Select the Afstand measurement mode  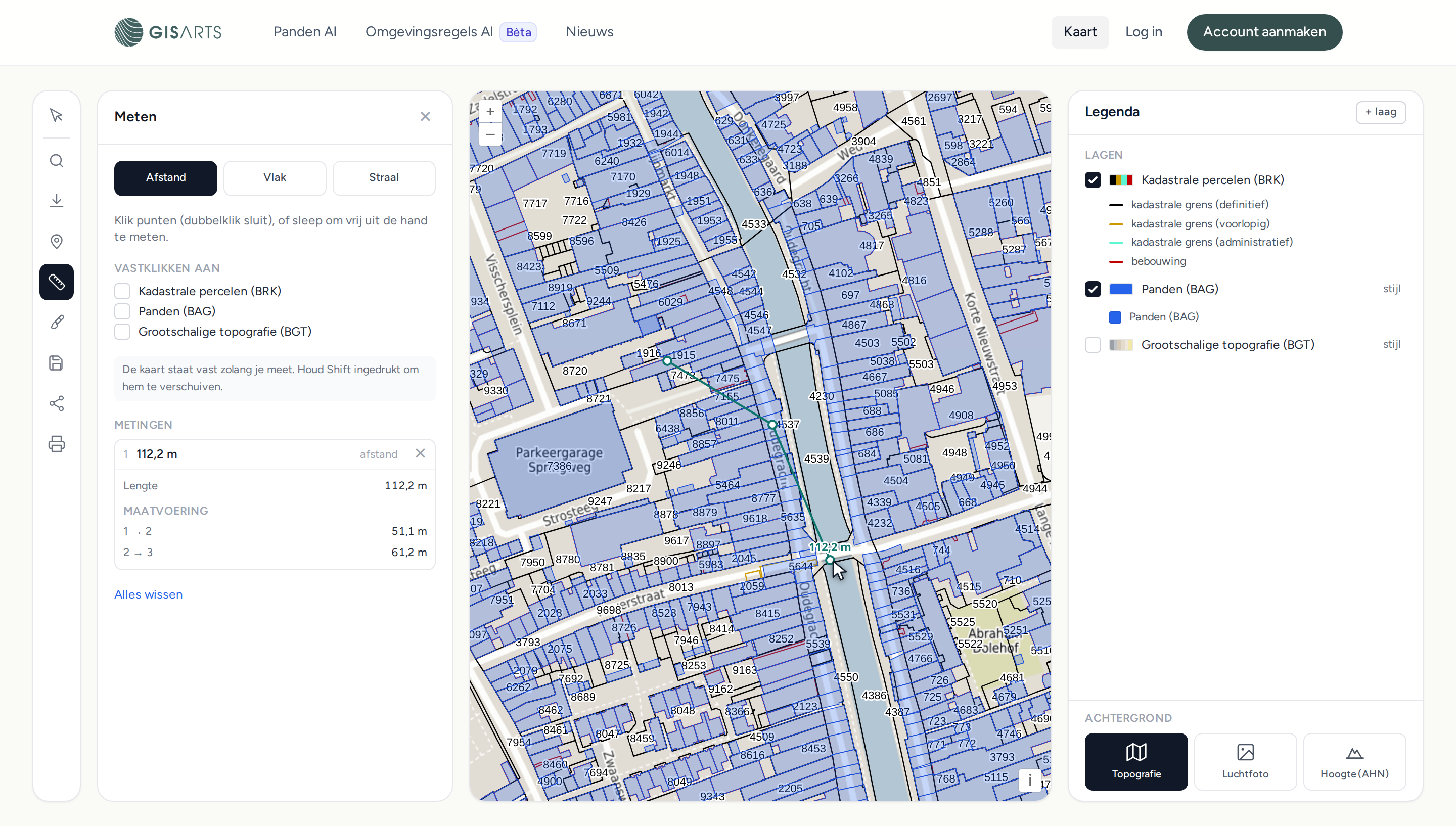[166, 178]
